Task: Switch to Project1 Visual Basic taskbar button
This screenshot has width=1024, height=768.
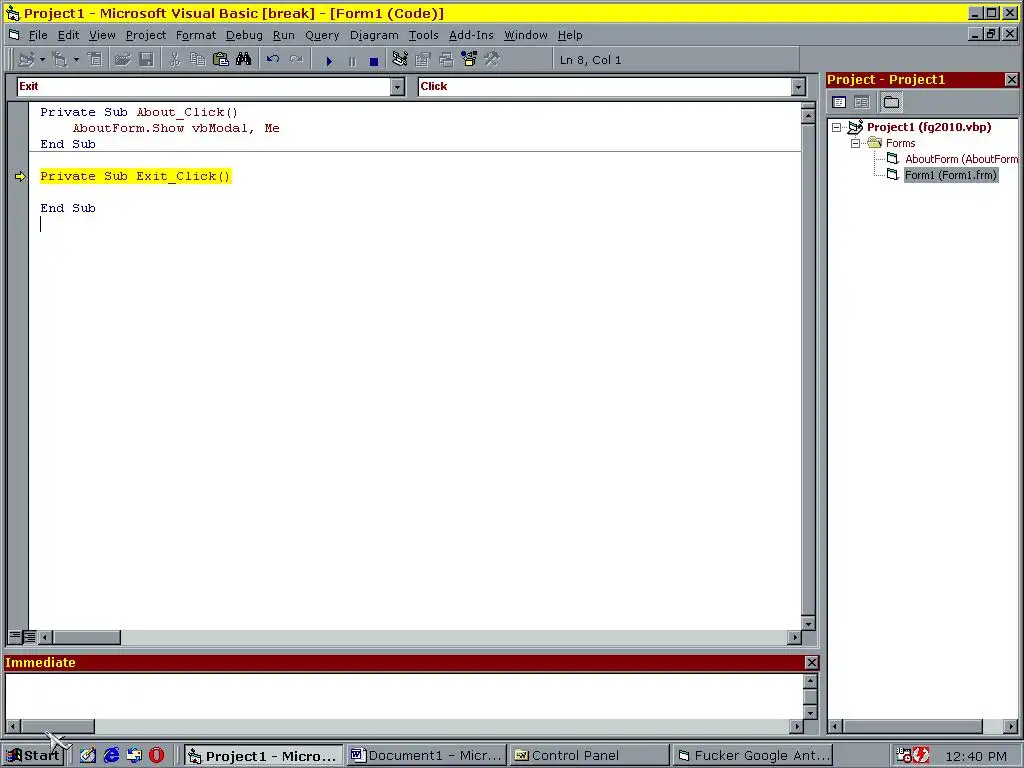Action: click(x=263, y=756)
